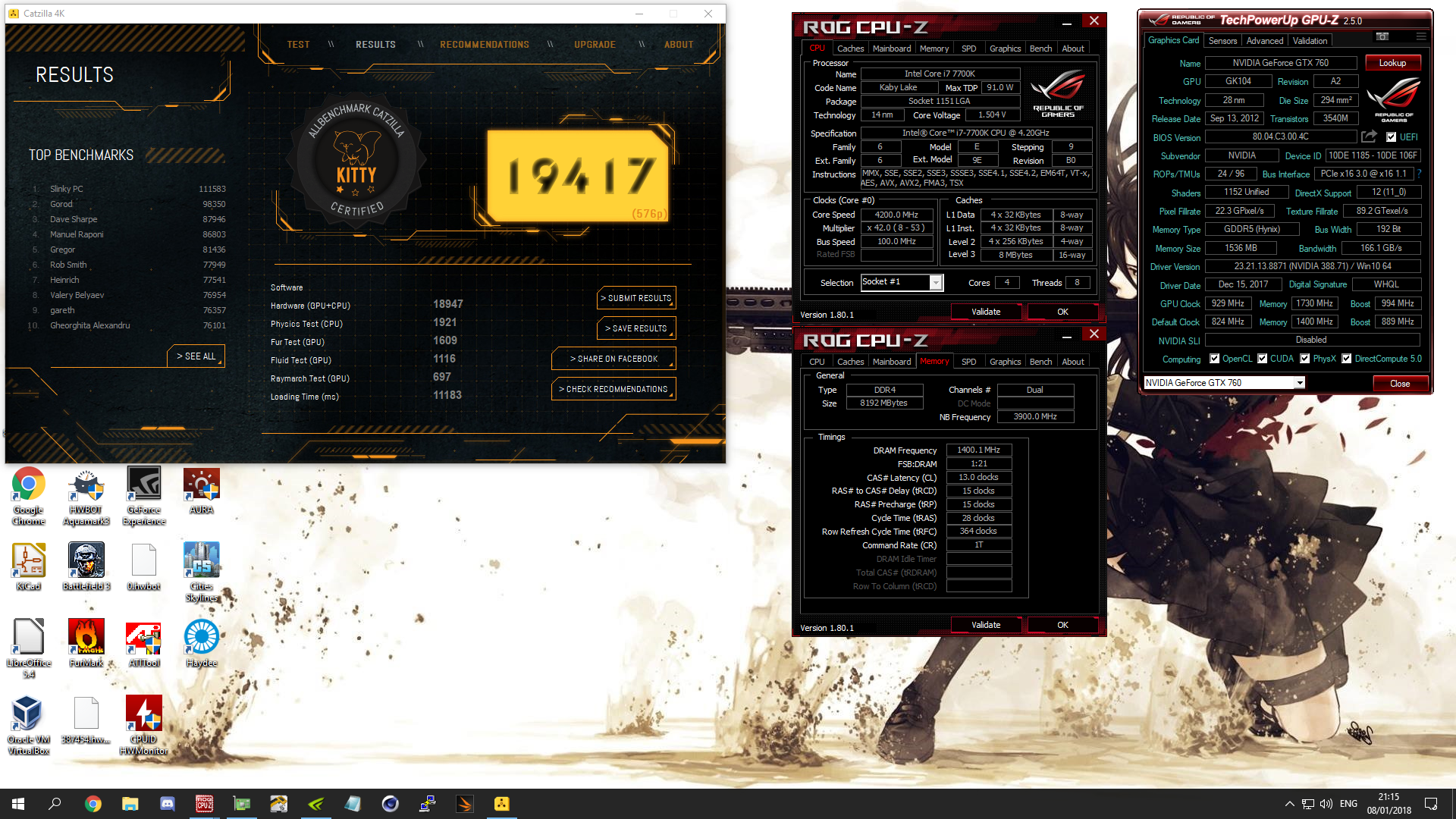This screenshot has height=819, width=1456.
Task: Select the Uihwbot file icon
Action: click(144, 567)
